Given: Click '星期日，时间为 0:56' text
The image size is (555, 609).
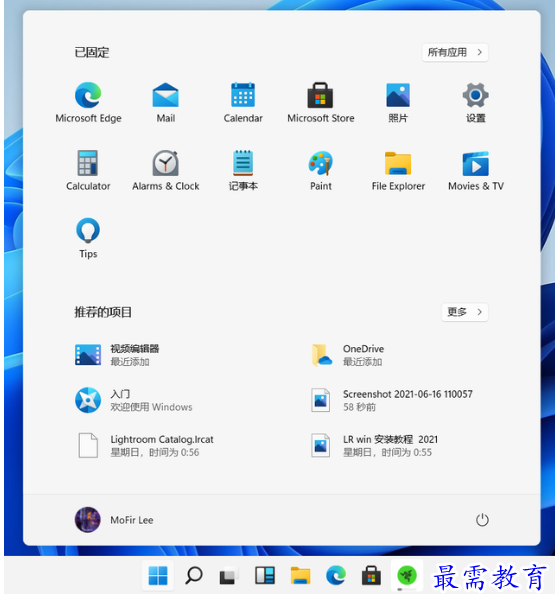Looking at the screenshot, I should point(155,452).
